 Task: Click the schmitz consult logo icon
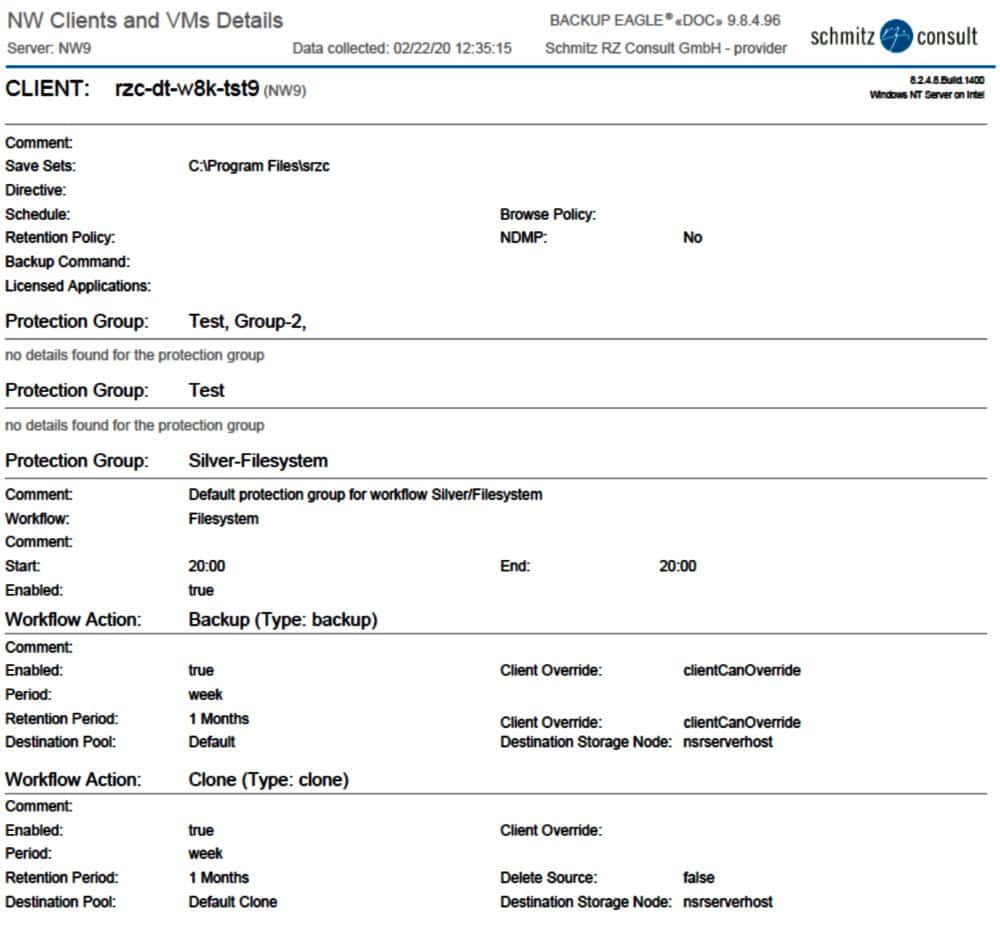pos(898,37)
